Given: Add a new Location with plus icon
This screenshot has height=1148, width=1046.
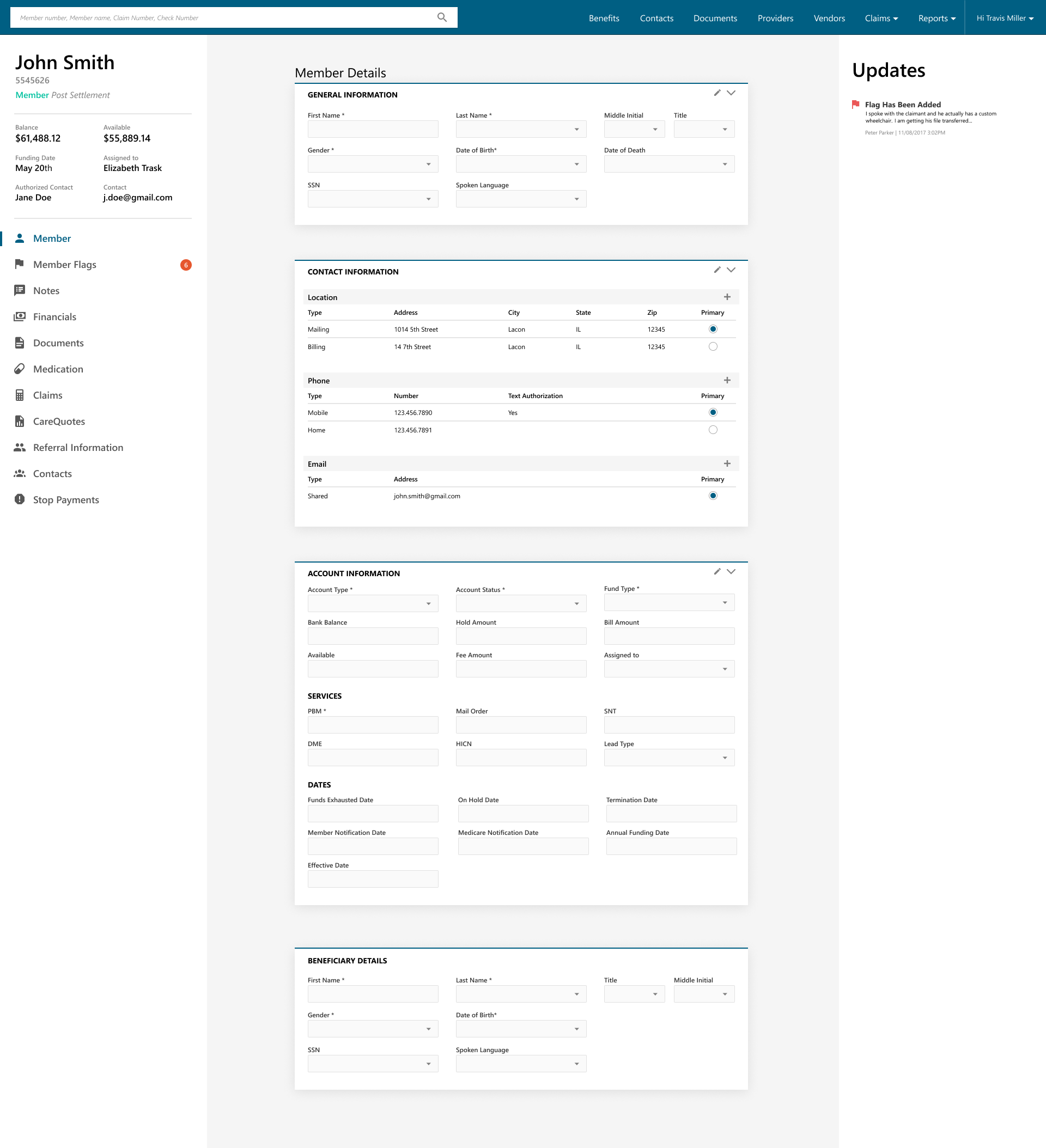Looking at the screenshot, I should (727, 297).
